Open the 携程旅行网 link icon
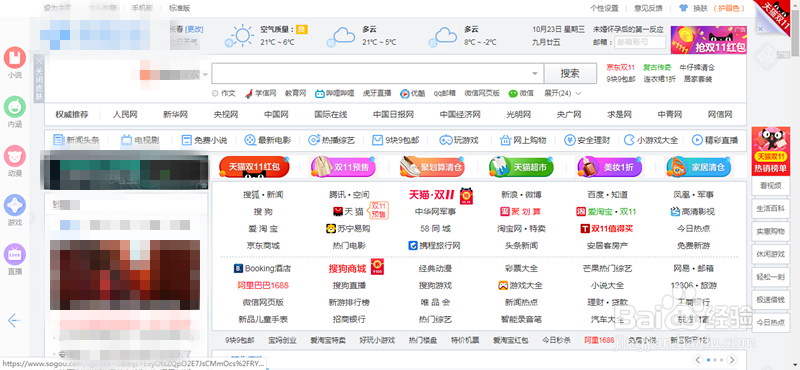800x370 pixels. click(x=413, y=245)
